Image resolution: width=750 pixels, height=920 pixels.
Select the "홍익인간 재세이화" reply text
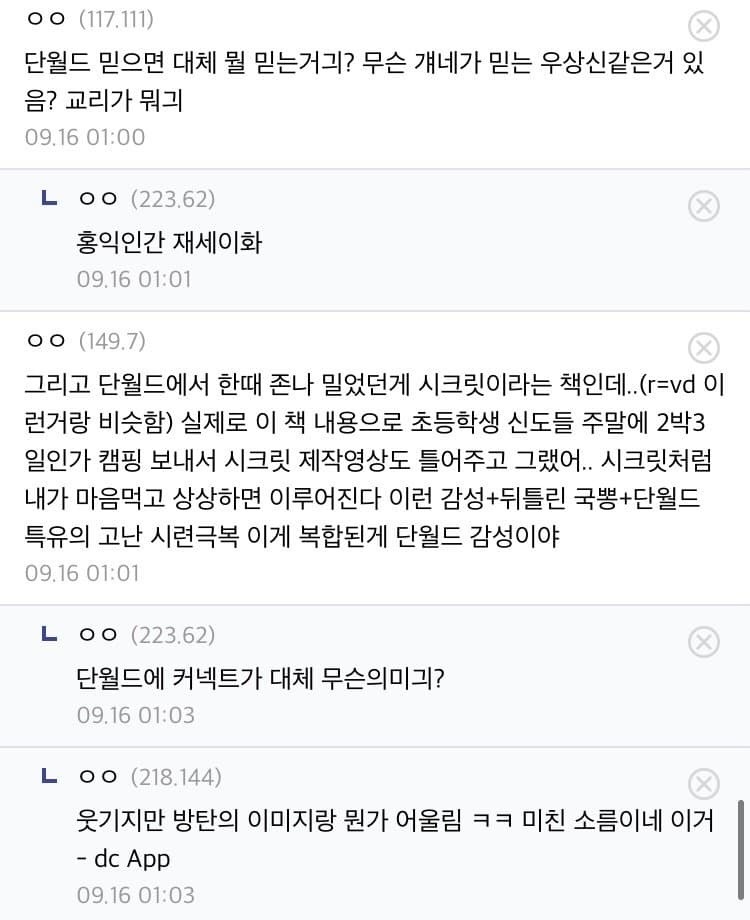pyautogui.click(x=169, y=241)
